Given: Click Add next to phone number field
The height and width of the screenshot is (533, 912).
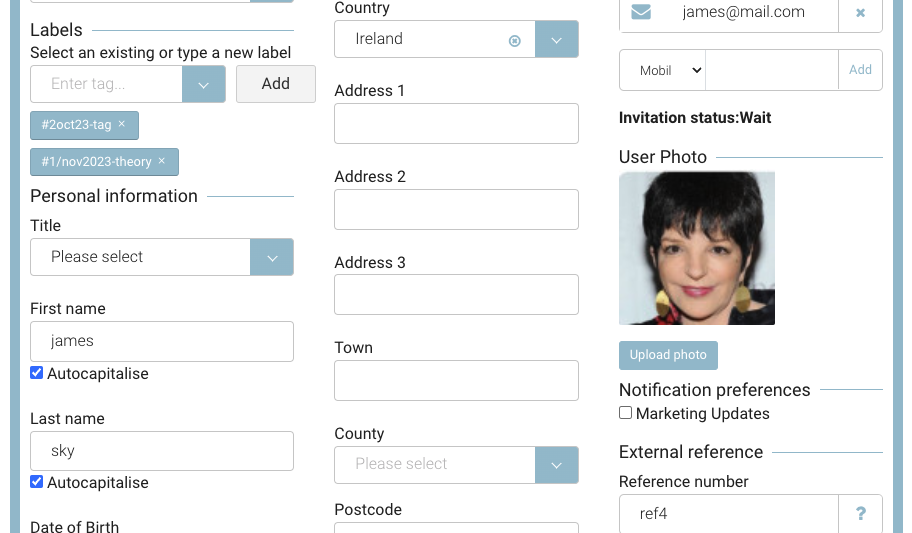Looking at the screenshot, I should [x=860, y=70].
